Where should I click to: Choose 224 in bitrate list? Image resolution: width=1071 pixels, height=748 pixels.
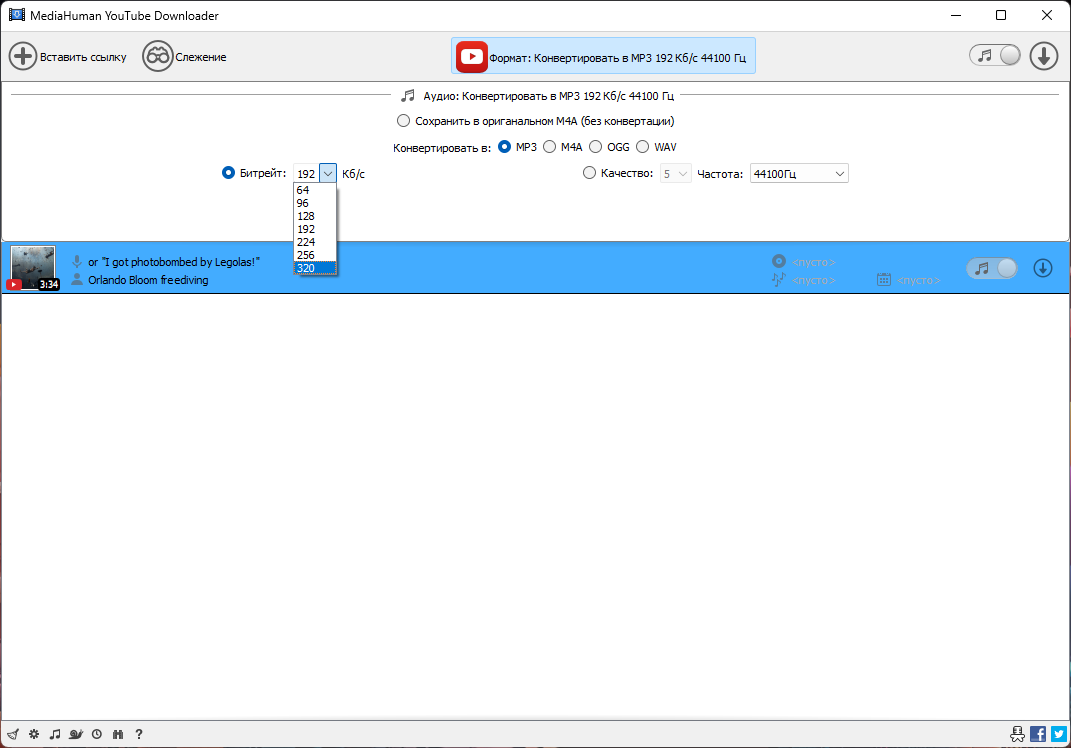pyautogui.click(x=315, y=242)
